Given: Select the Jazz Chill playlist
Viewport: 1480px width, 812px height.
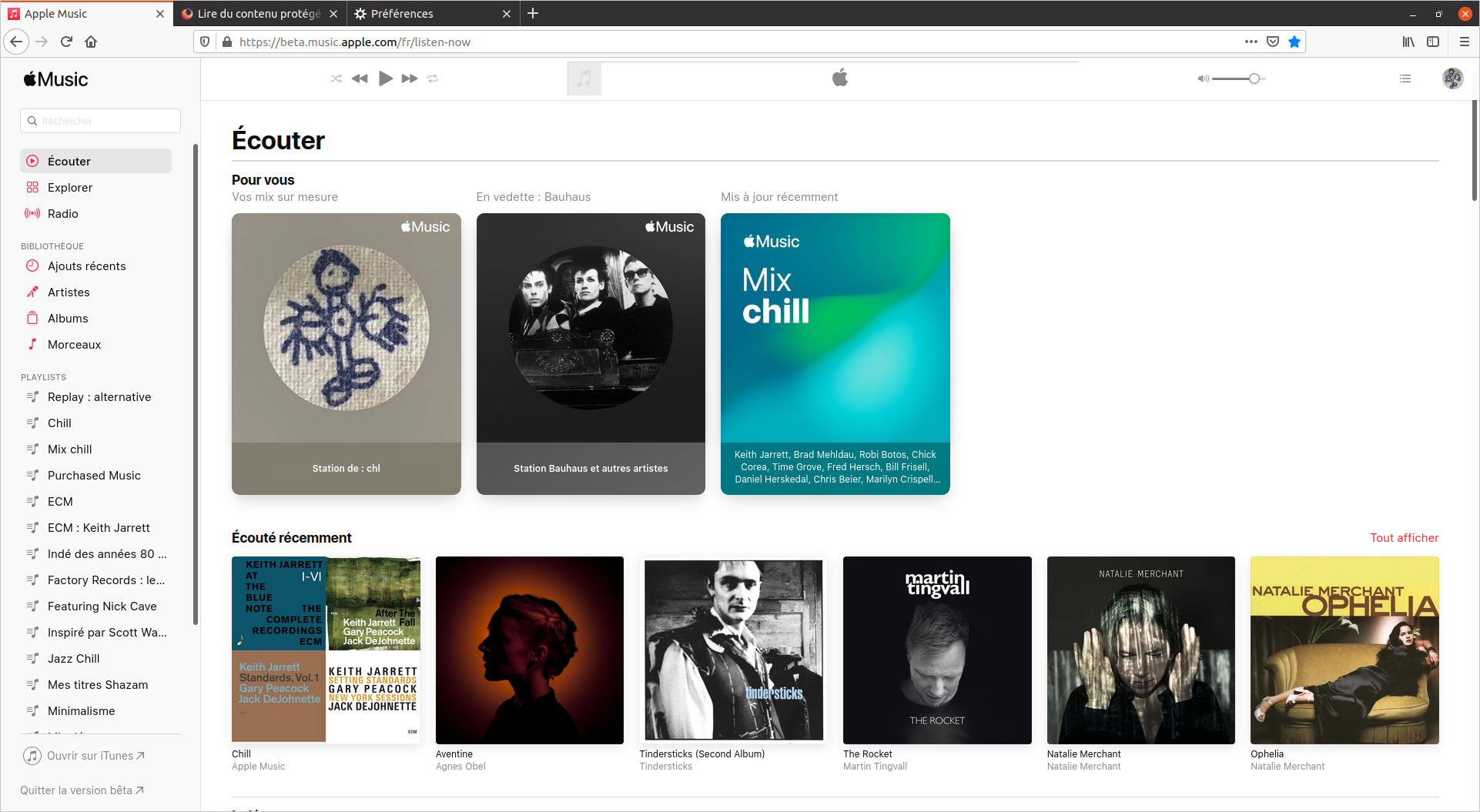Looking at the screenshot, I should tap(73, 659).
